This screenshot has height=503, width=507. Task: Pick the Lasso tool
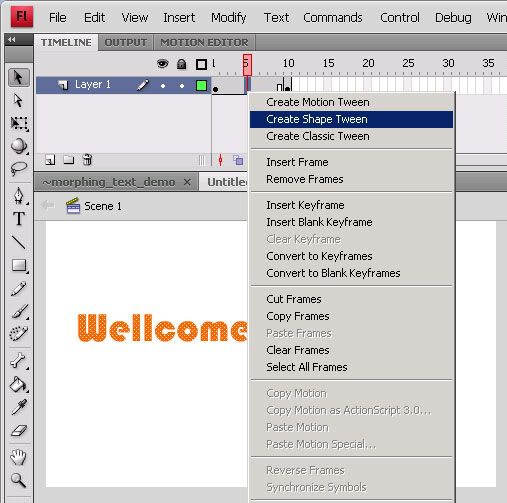click(x=19, y=168)
